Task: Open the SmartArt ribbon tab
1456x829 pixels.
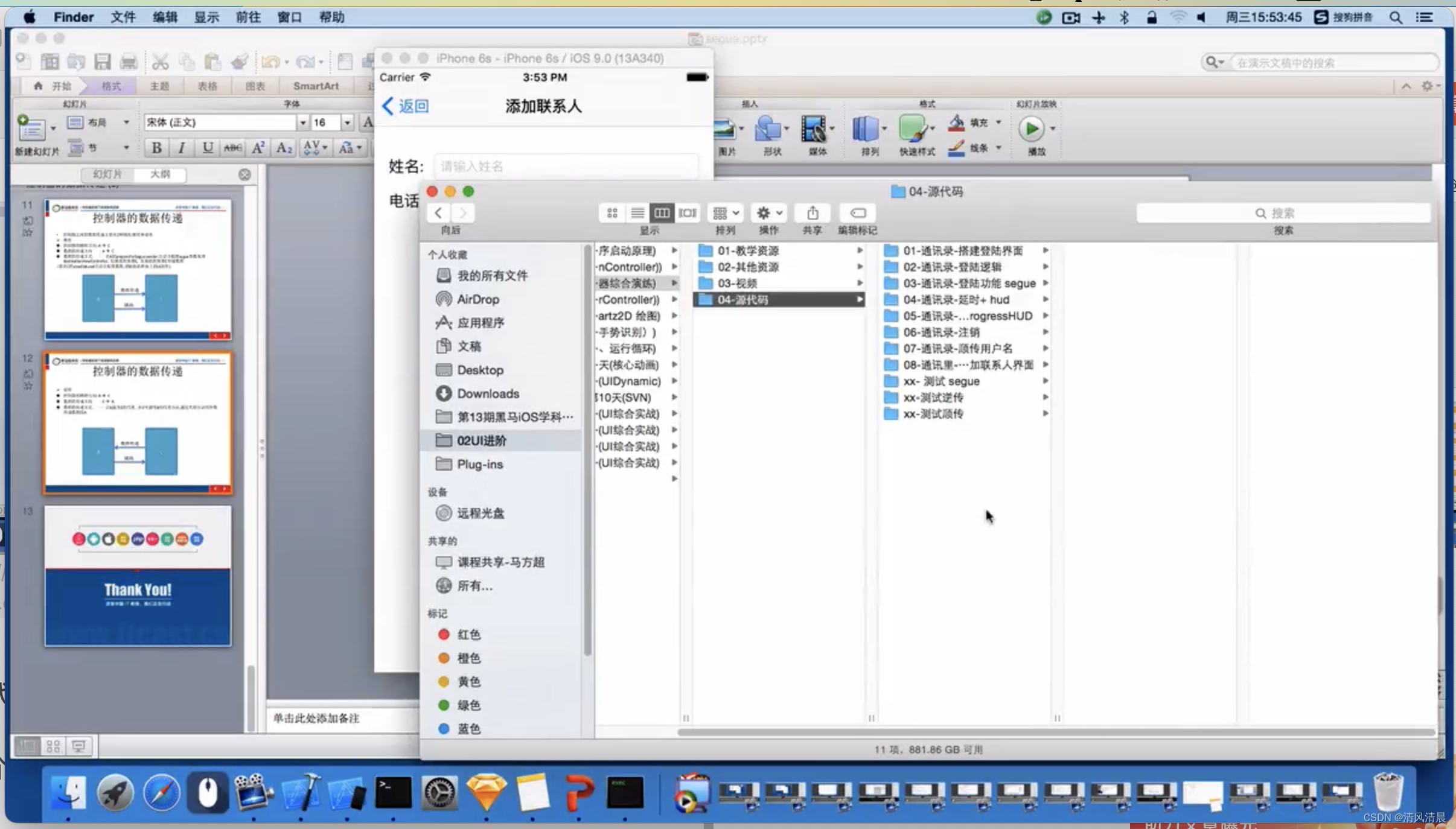Action: tap(316, 86)
